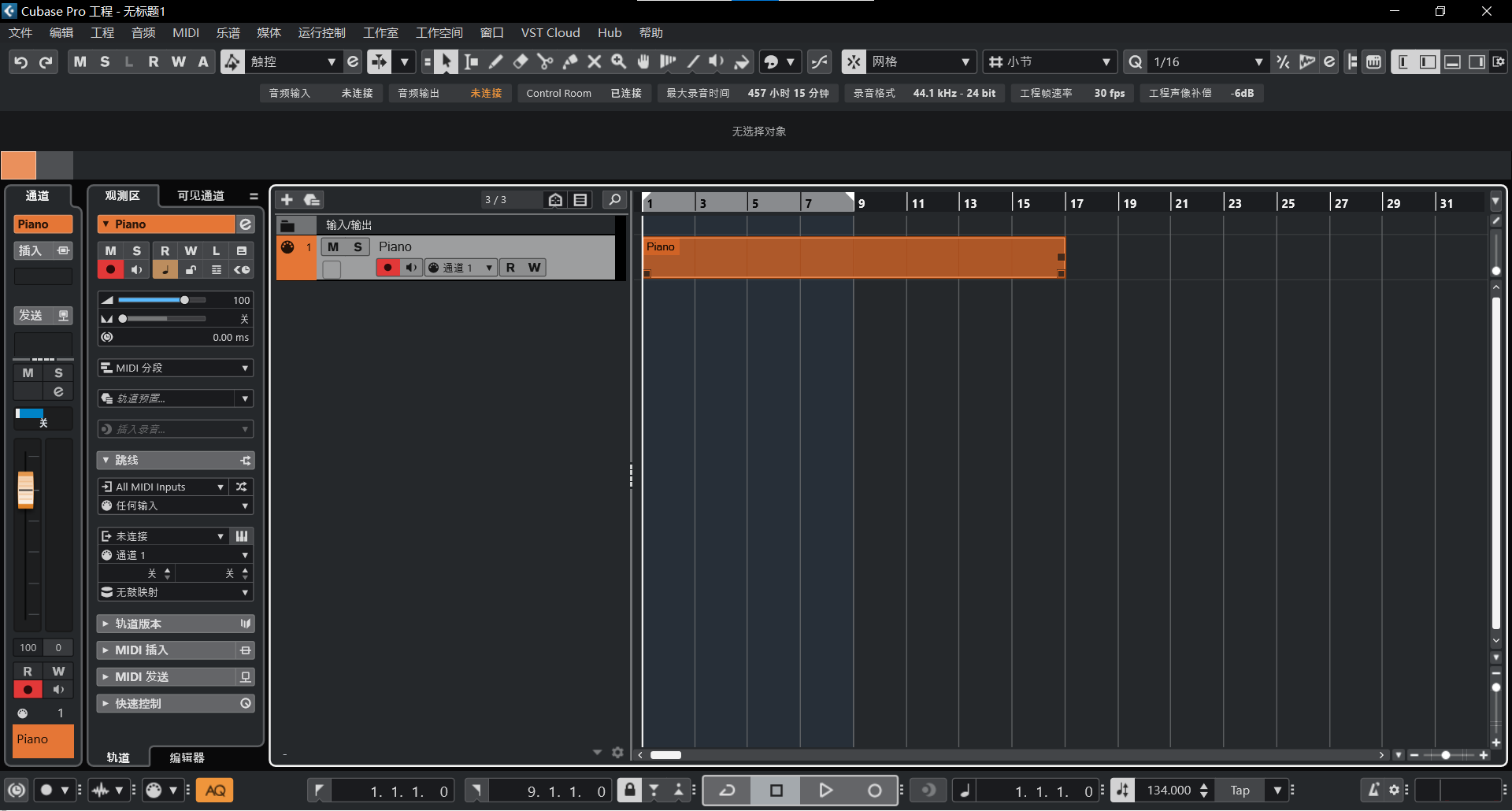The image size is (1512, 811).
Task: Toggle the lower zone visibility button
Action: click(1453, 62)
